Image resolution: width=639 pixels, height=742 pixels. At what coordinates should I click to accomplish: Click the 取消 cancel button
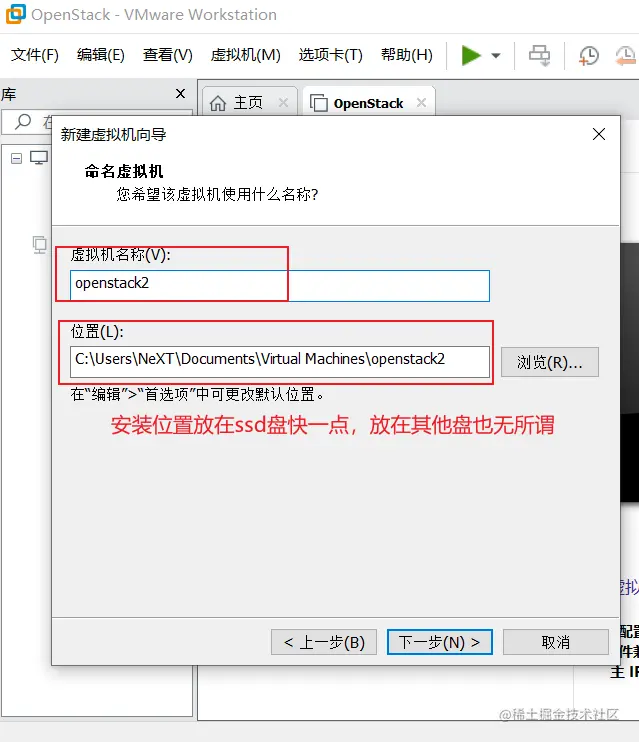click(556, 642)
